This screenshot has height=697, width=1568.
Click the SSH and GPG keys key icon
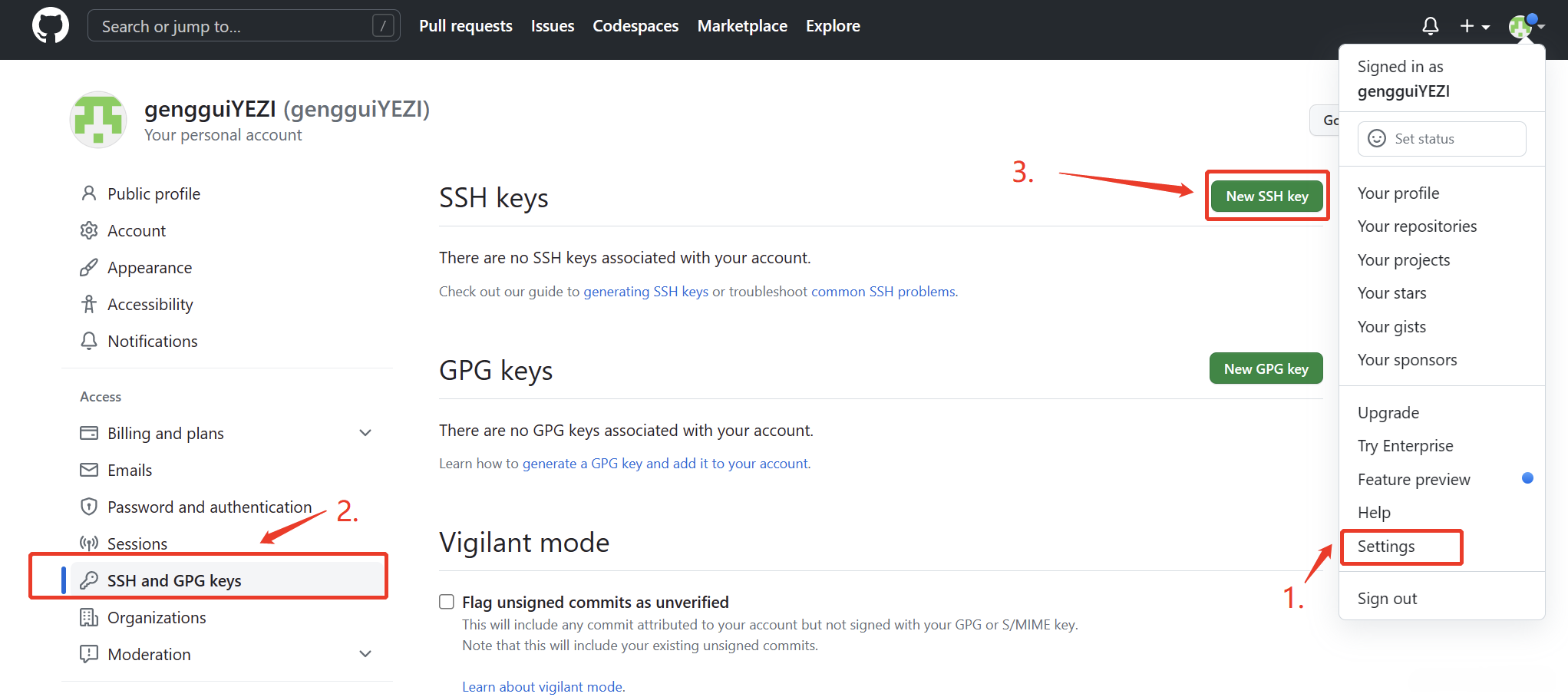click(x=89, y=580)
